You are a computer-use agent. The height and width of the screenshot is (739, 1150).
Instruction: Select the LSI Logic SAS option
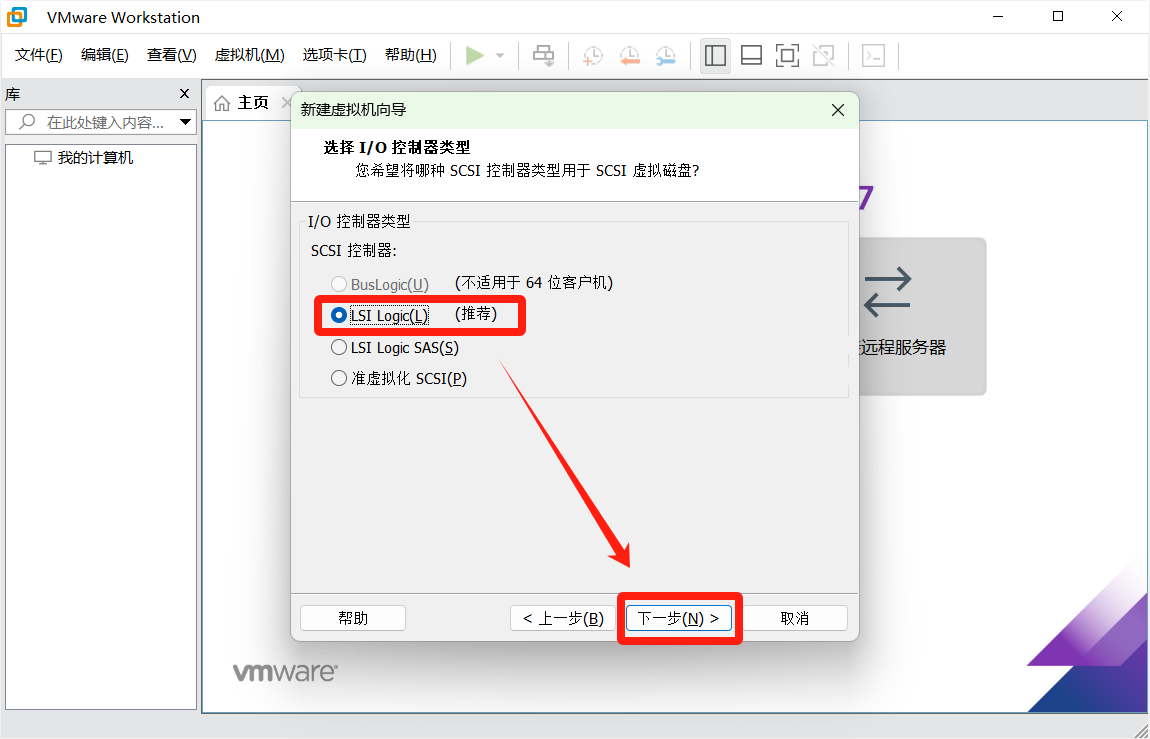pos(339,348)
